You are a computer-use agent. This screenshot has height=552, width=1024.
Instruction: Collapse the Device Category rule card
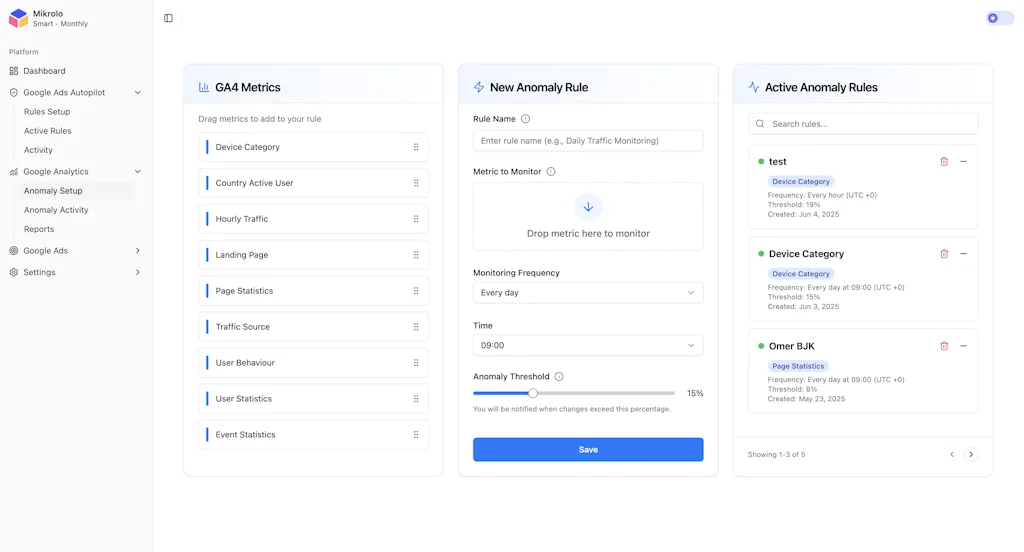click(x=963, y=254)
